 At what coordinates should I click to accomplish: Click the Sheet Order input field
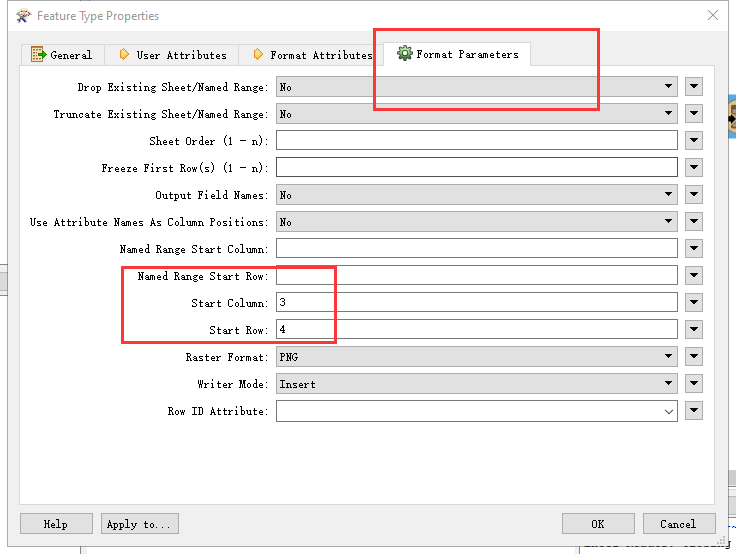tap(476, 140)
